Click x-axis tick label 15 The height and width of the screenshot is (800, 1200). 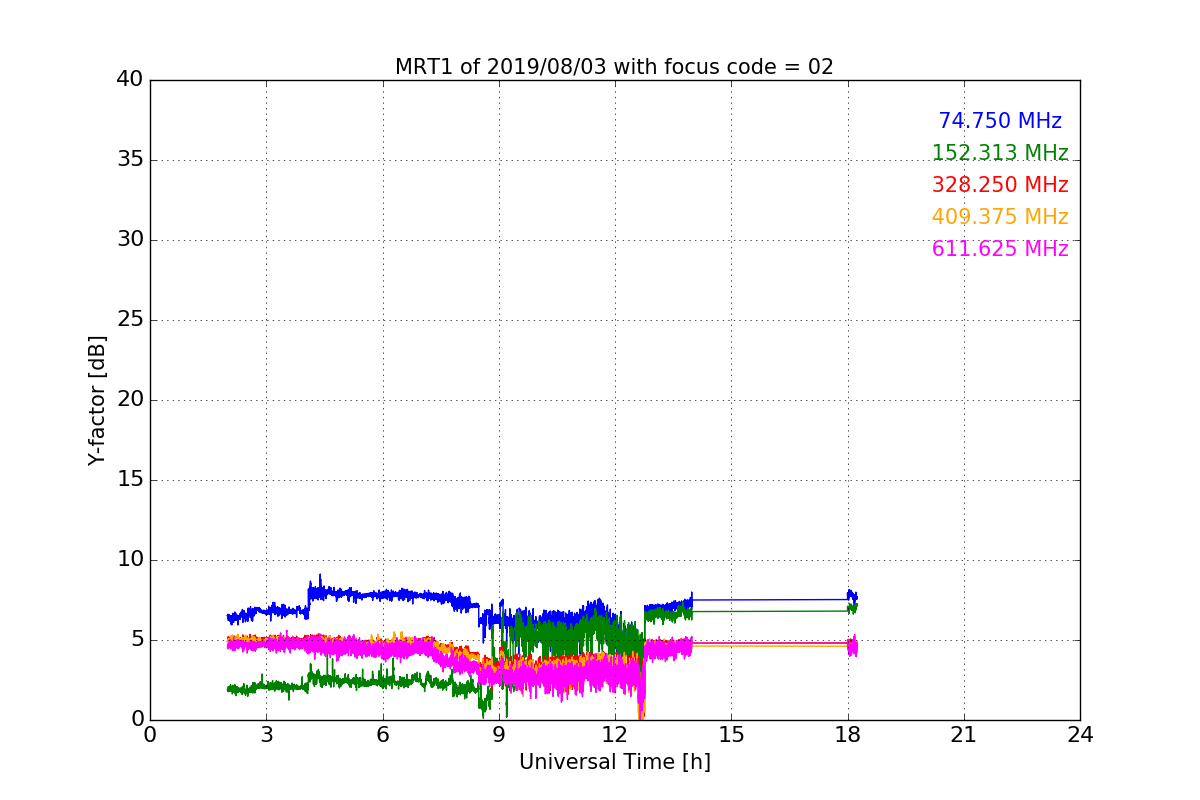click(731, 735)
